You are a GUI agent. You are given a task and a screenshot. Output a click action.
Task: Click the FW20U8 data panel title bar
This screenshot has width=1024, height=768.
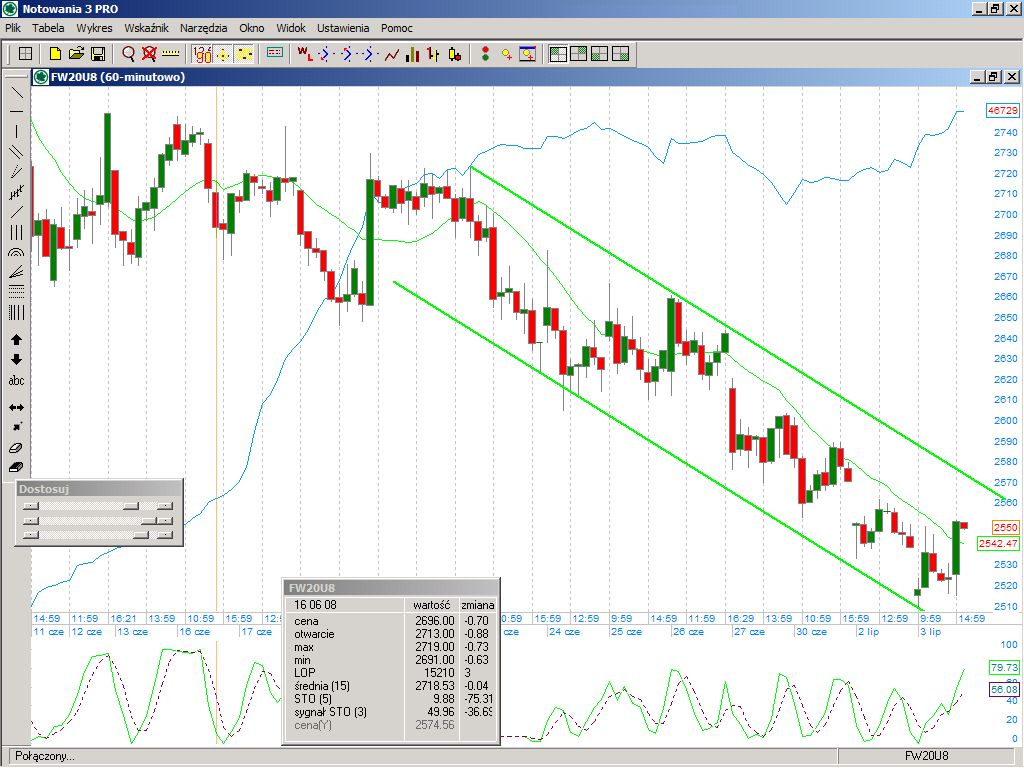[x=390, y=588]
